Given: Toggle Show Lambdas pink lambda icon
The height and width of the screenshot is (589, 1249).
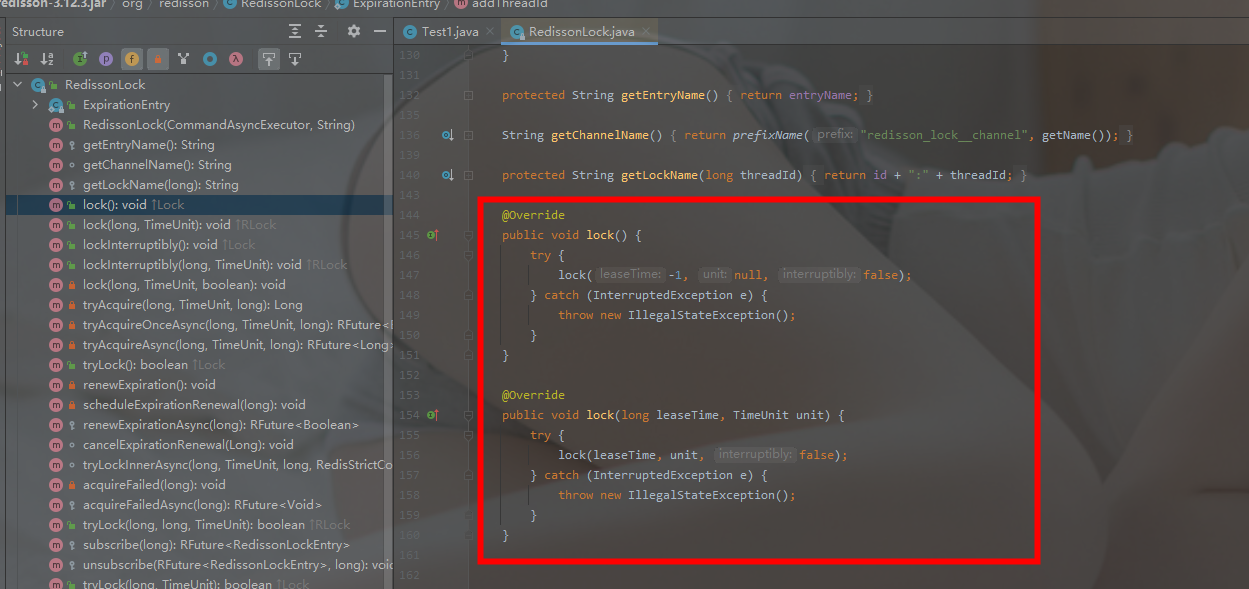Looking at the screenshot, I should point(236,59).
